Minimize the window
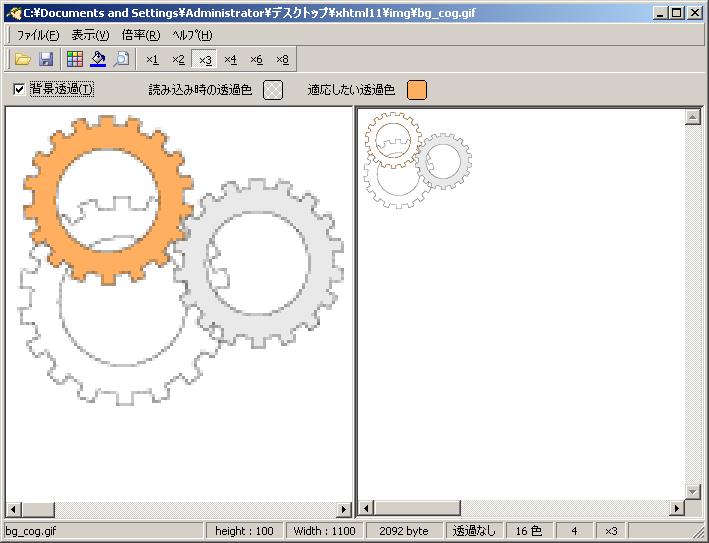Image resolution: width=709 pixels, height=543 pixels. (x=661, y=13)
